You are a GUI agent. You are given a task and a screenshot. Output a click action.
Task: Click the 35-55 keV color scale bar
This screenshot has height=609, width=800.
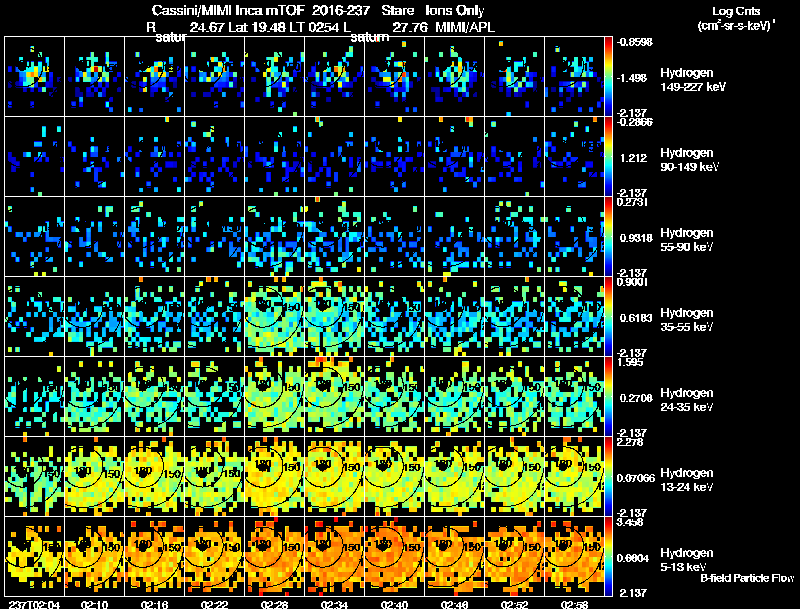[610, 316]
